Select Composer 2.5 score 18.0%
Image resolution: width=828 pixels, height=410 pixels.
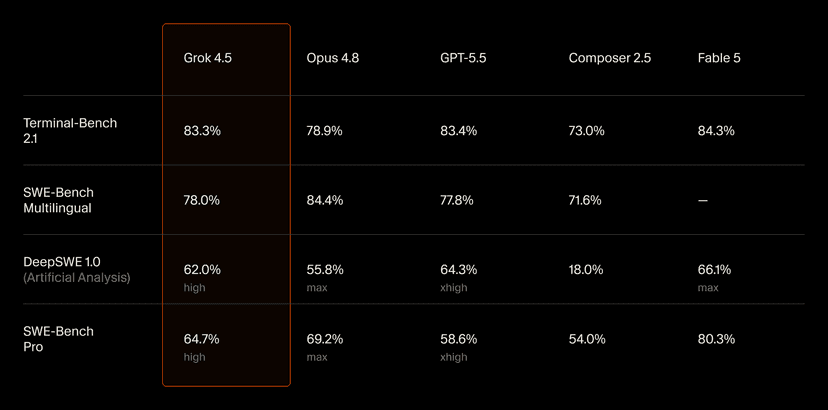coord(586,270)
